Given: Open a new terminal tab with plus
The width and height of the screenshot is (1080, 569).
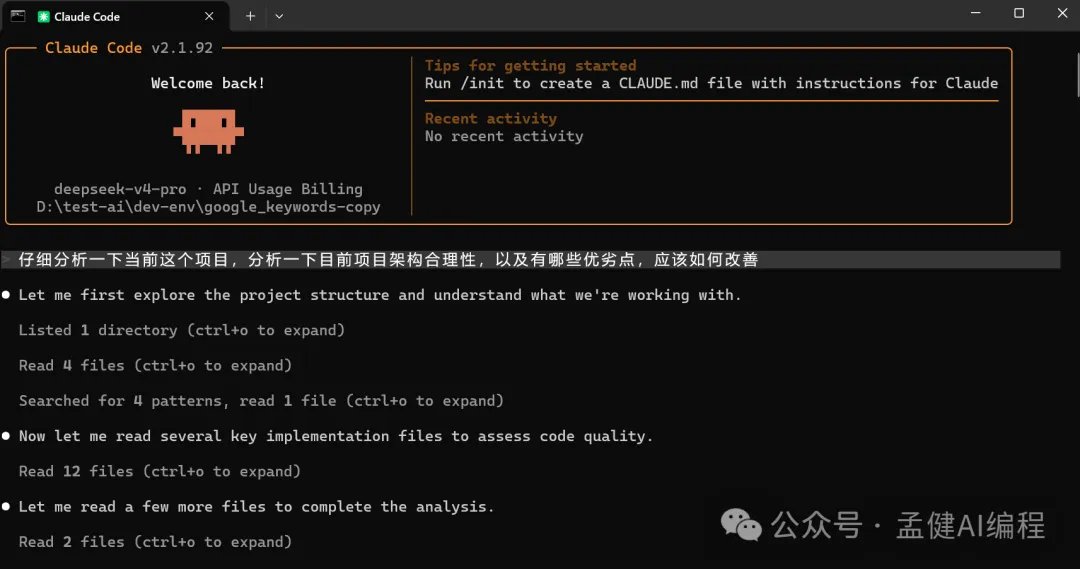Looking at the screenshot, I should click(250, 16).
